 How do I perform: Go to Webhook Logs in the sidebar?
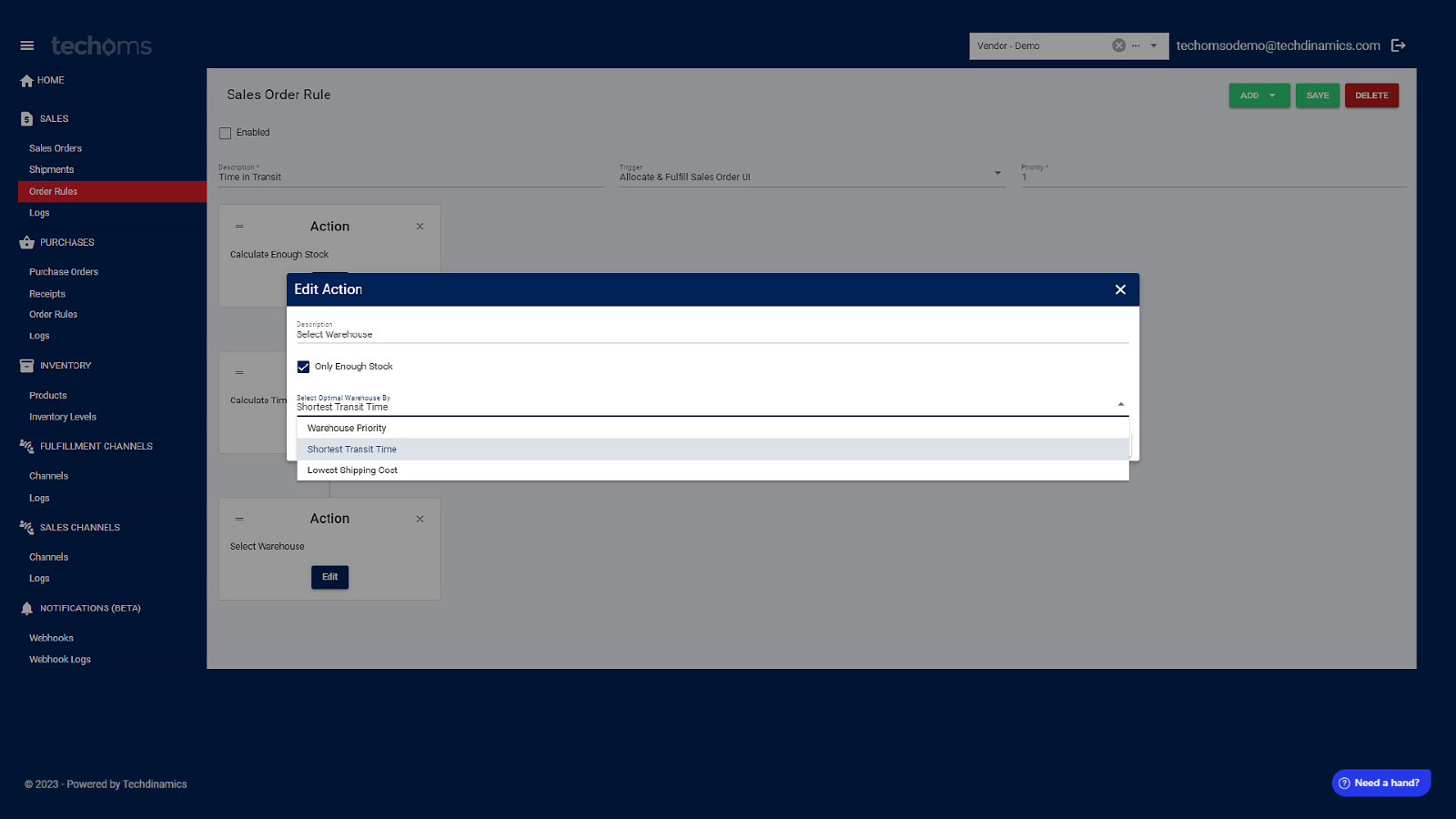click(59, 659)
